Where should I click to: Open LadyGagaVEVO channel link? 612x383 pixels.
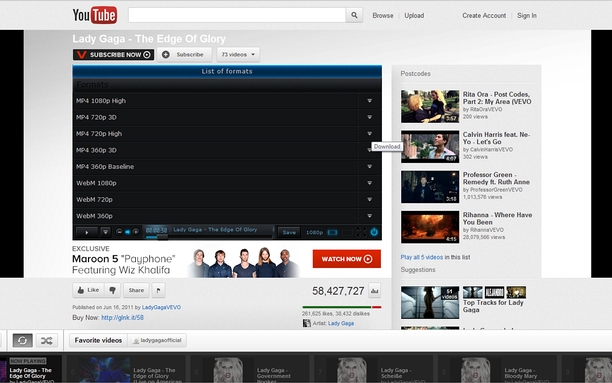[x=161, y=307]
